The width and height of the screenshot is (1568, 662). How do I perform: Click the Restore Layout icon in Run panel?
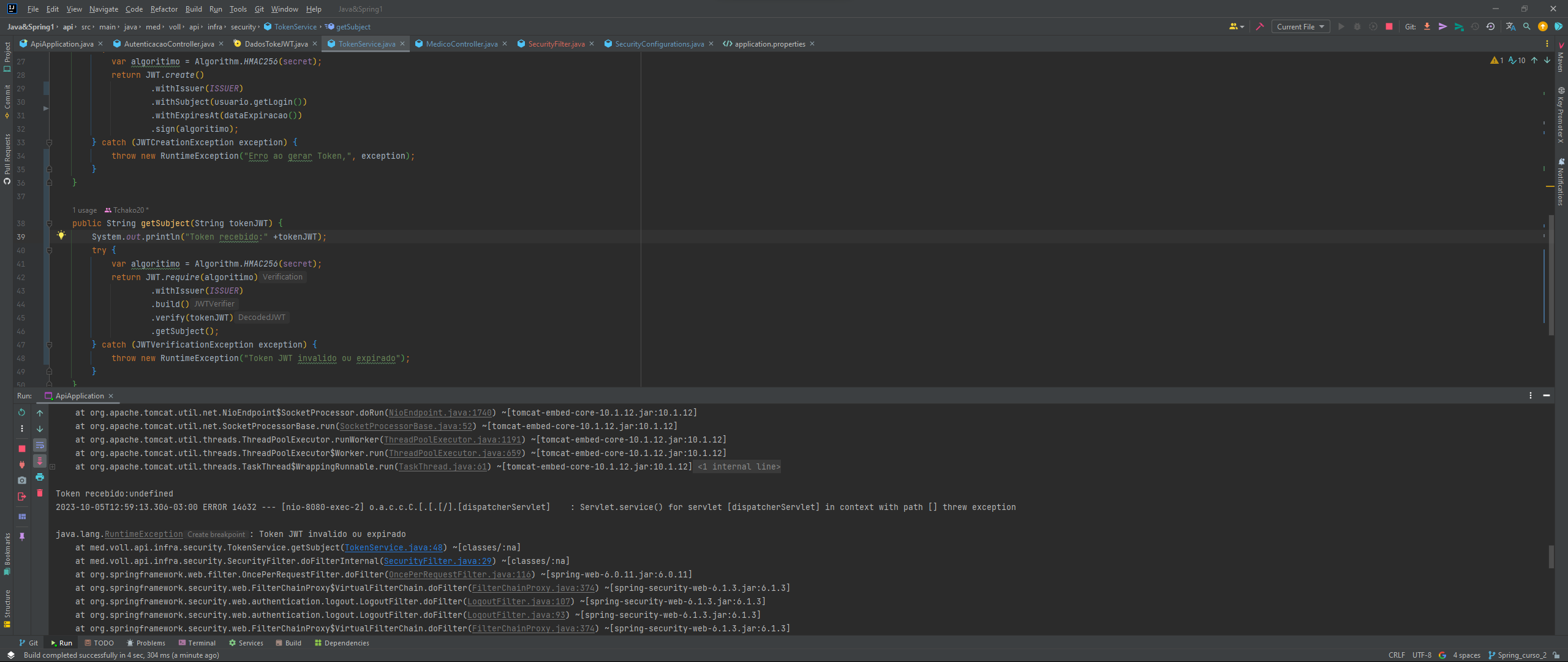pos(22,517)
